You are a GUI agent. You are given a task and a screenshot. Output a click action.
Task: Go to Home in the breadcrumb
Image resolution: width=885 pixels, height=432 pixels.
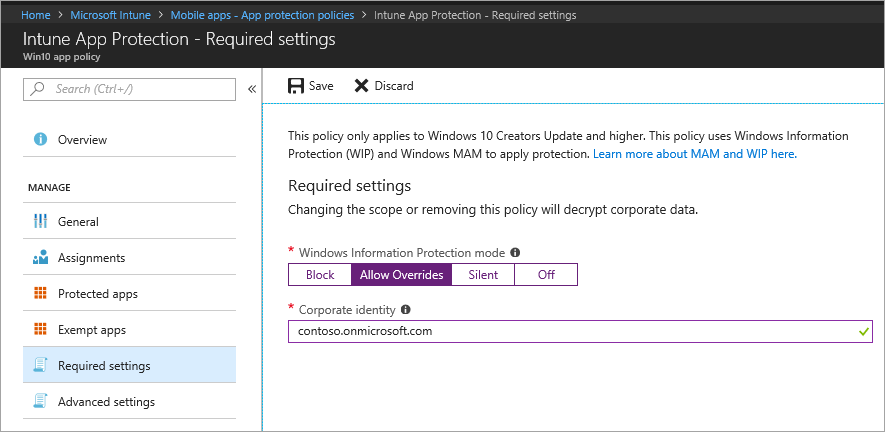pos(36,15)
